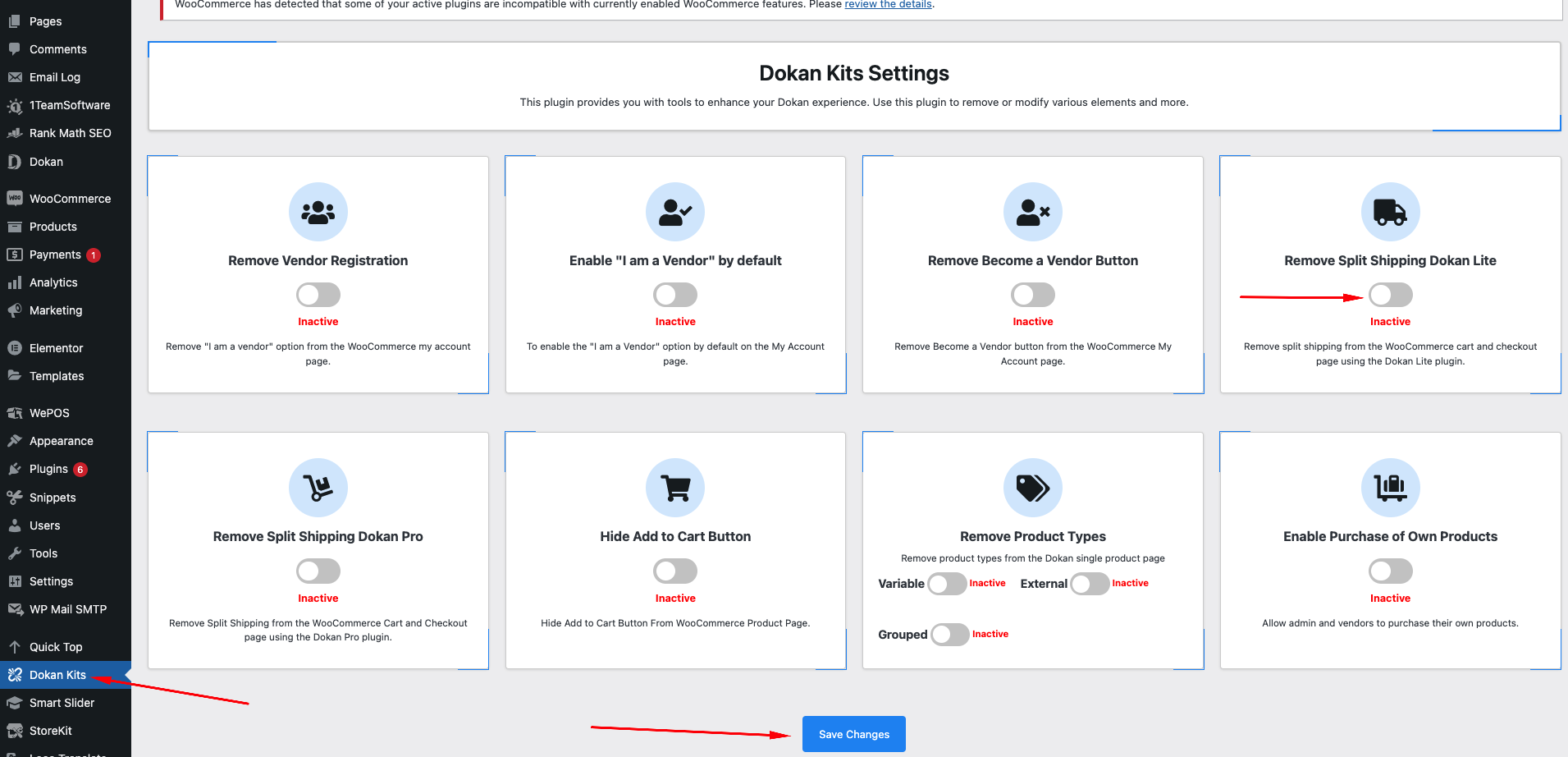Click the StoreKit sidebar icon
This screenshot has width=1568, height=757.
(x=15, y=731)
